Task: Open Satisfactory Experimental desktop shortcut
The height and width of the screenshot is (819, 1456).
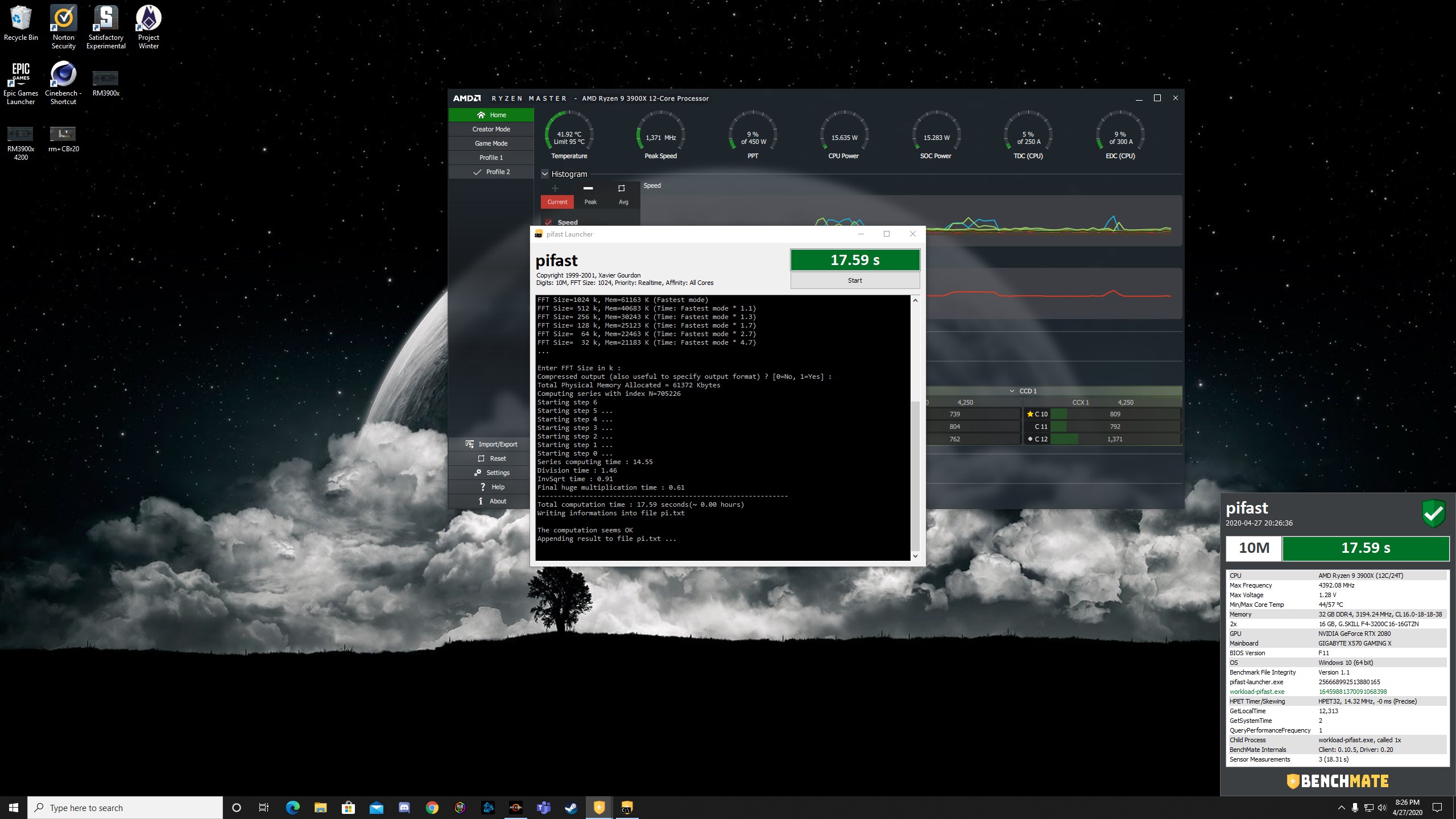Action: click(x=106, y=27)
